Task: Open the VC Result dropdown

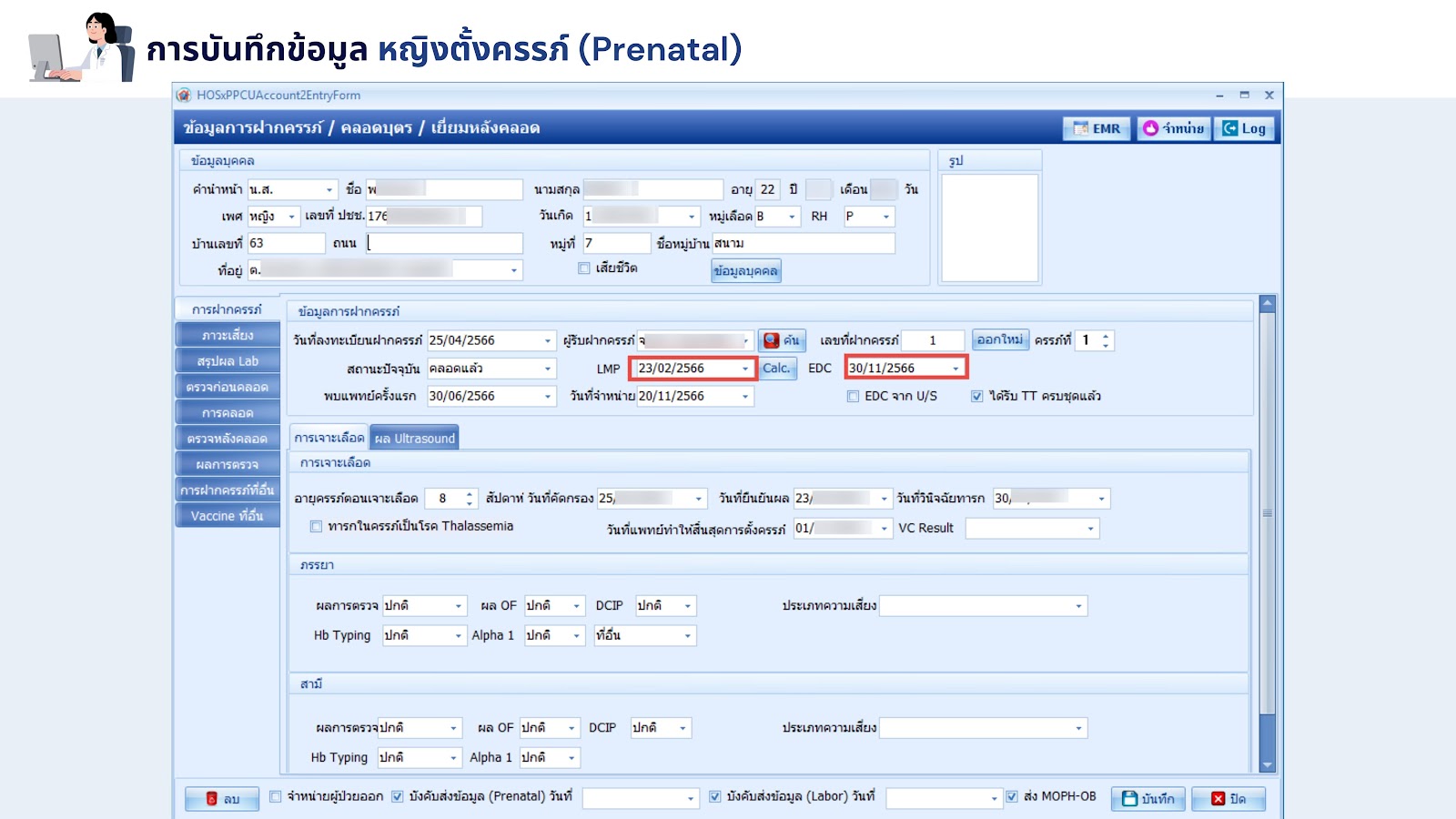Action: tap(1090, 529)
